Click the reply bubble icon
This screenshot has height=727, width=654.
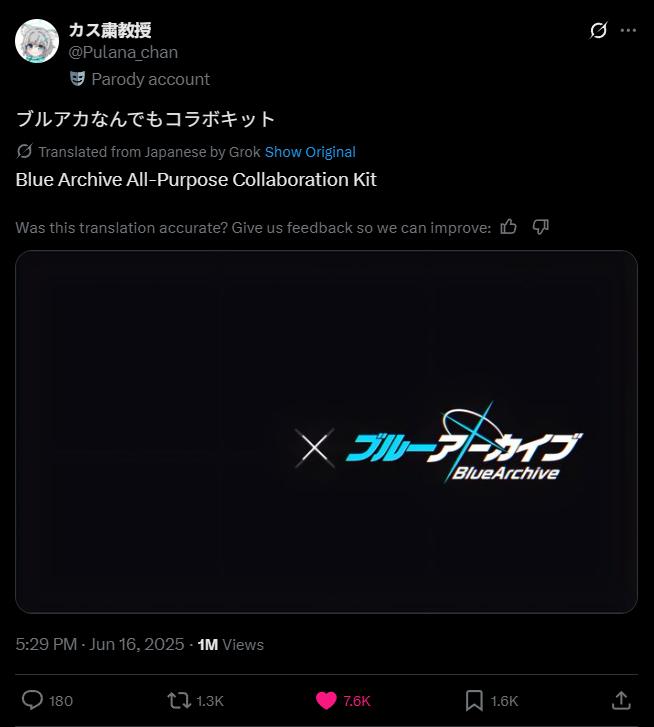click(x=32, y=700)
